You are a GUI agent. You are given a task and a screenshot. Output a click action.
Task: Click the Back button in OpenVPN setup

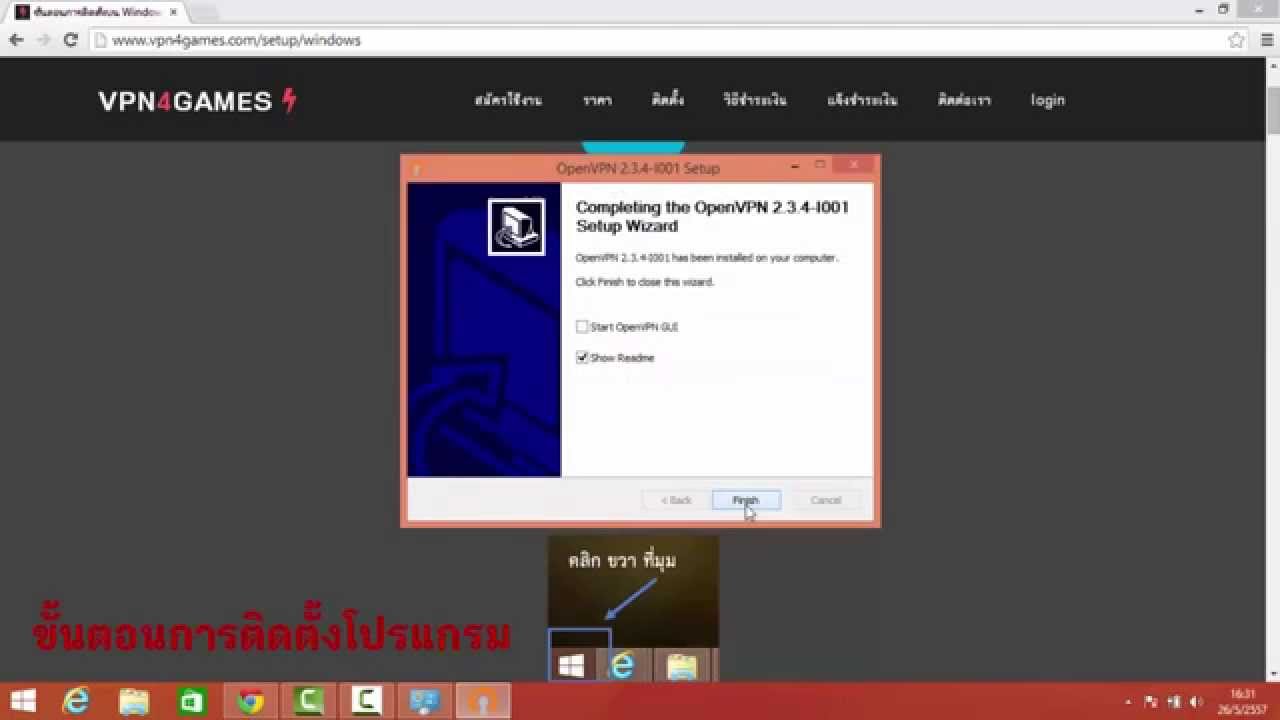pyautogui.click(x=676, y=500)
